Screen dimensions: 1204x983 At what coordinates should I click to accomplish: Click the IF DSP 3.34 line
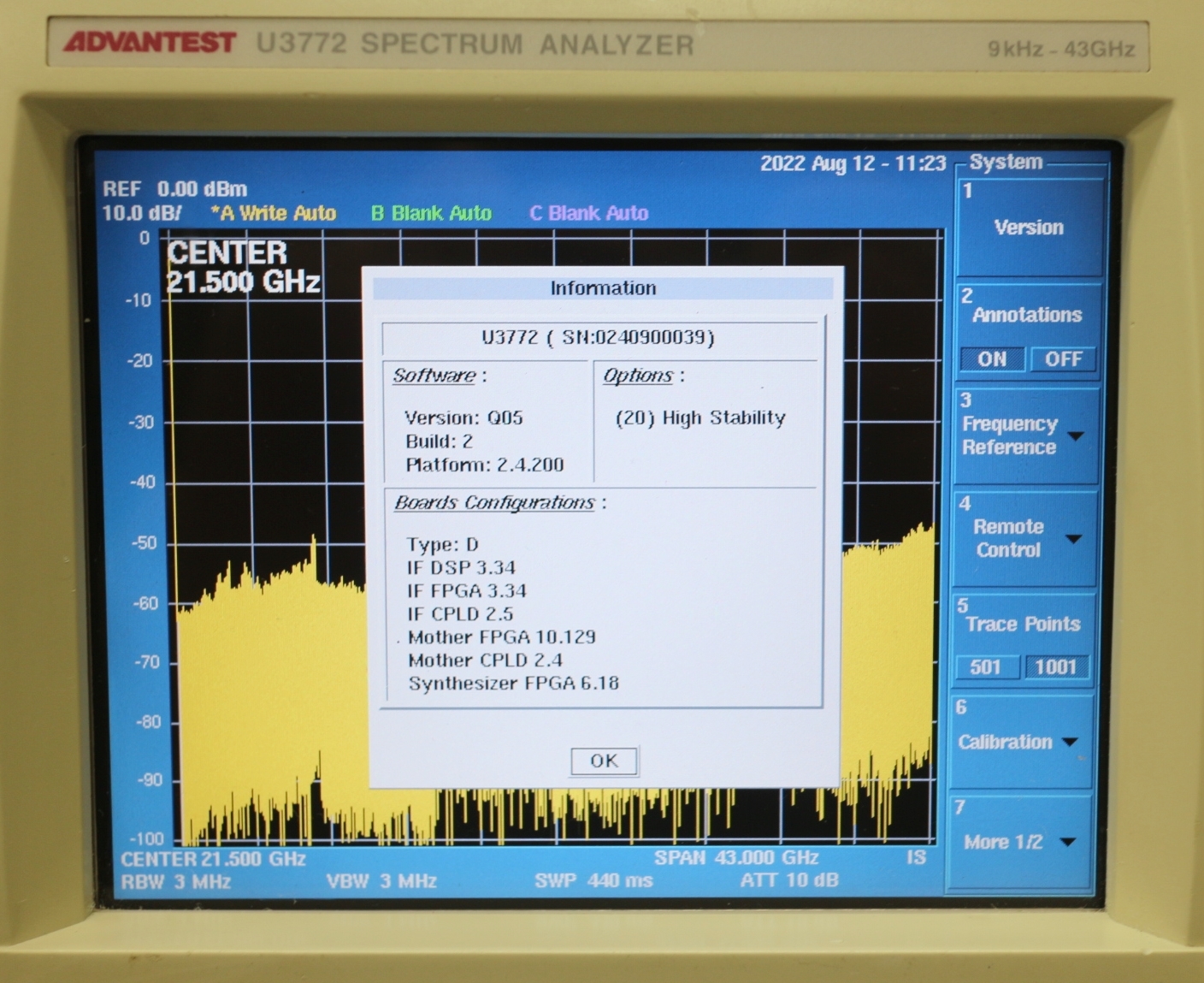462,567
